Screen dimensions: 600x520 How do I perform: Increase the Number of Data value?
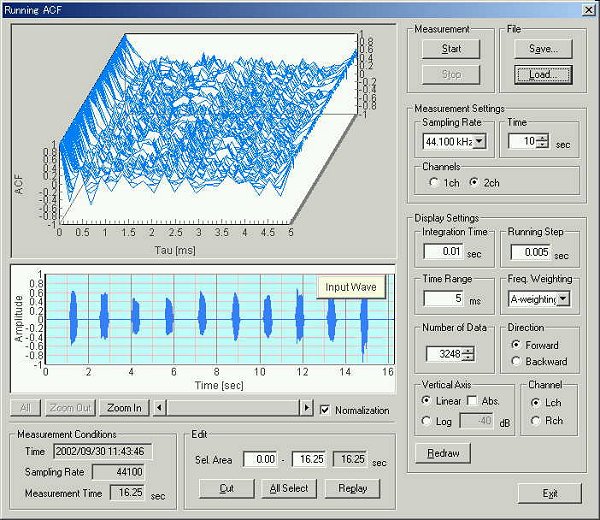(468, 350)
